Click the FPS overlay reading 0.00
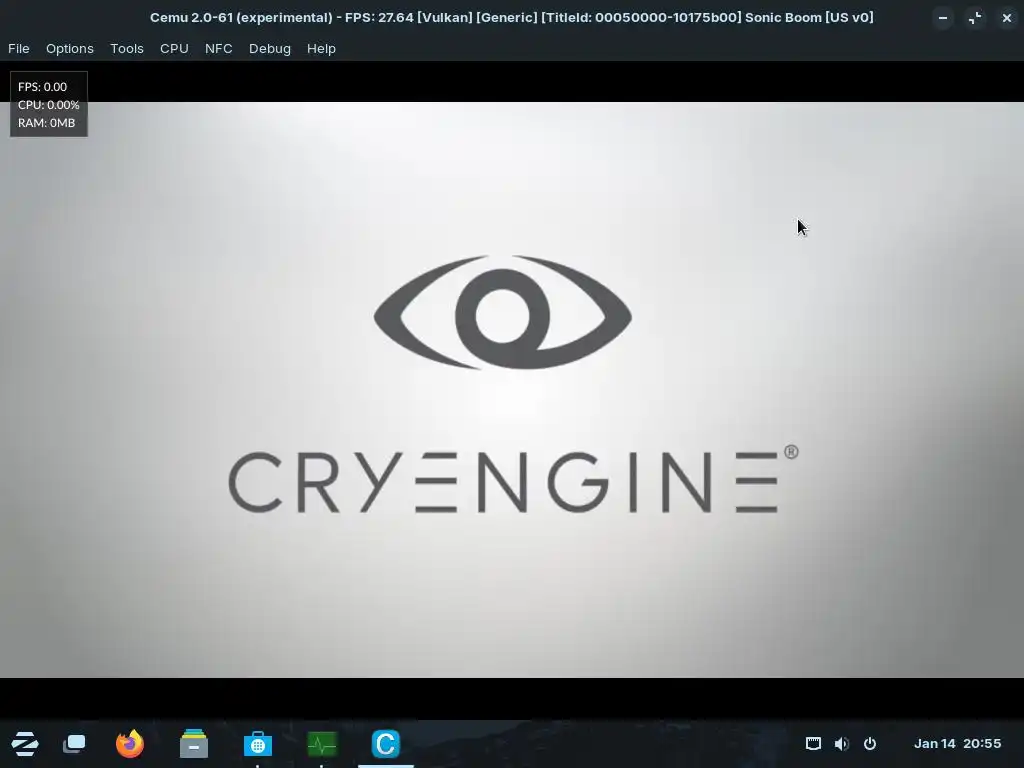Screen dimensions: 1024x768 tap(42, 86)
